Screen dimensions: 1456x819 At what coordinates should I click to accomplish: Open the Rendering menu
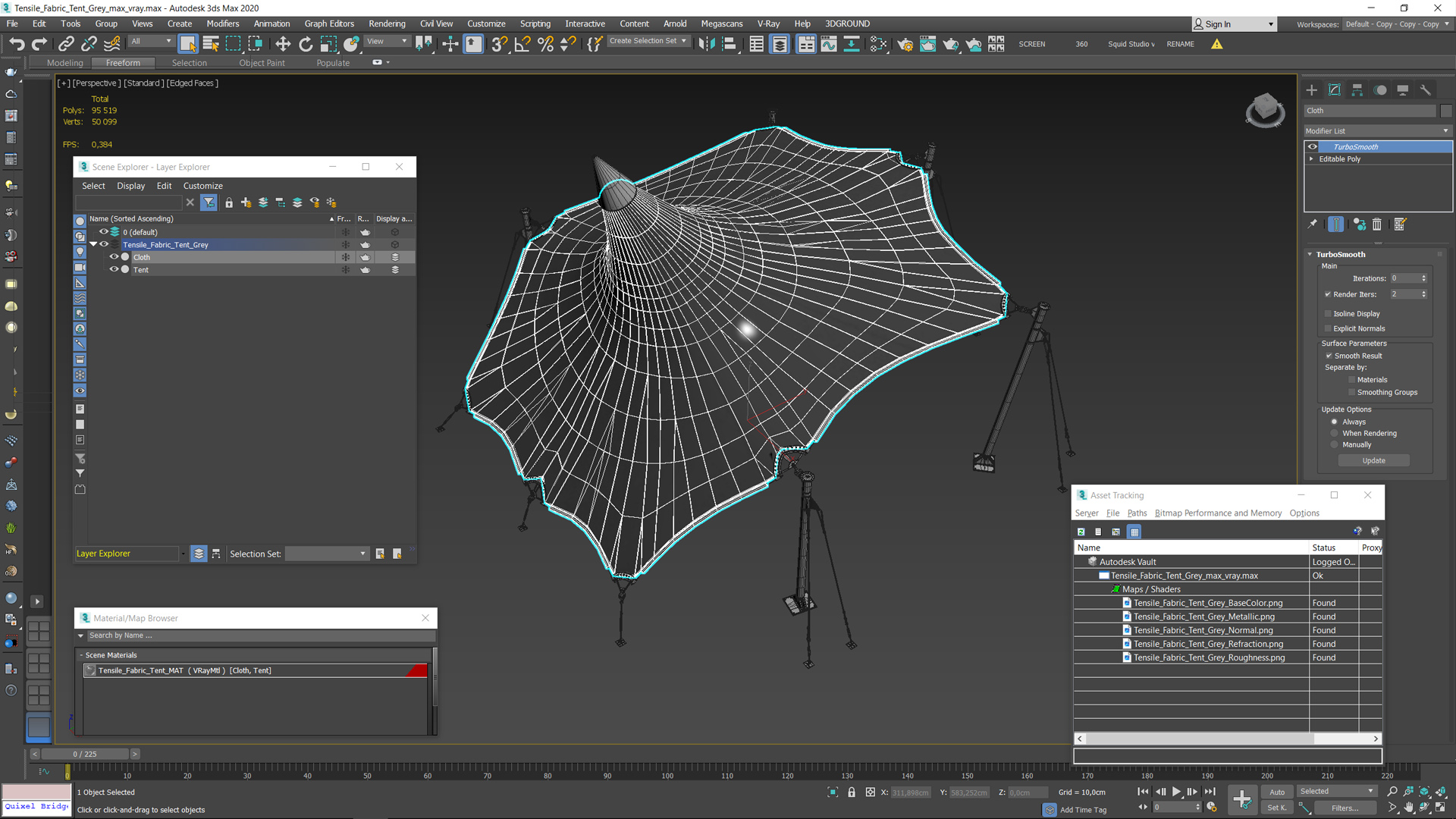click(387, 24)
